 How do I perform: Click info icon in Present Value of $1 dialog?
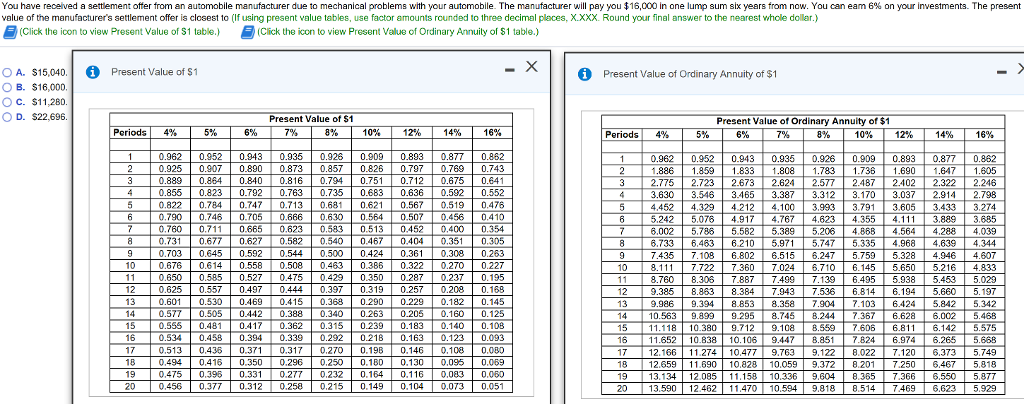tap(93, 72)
